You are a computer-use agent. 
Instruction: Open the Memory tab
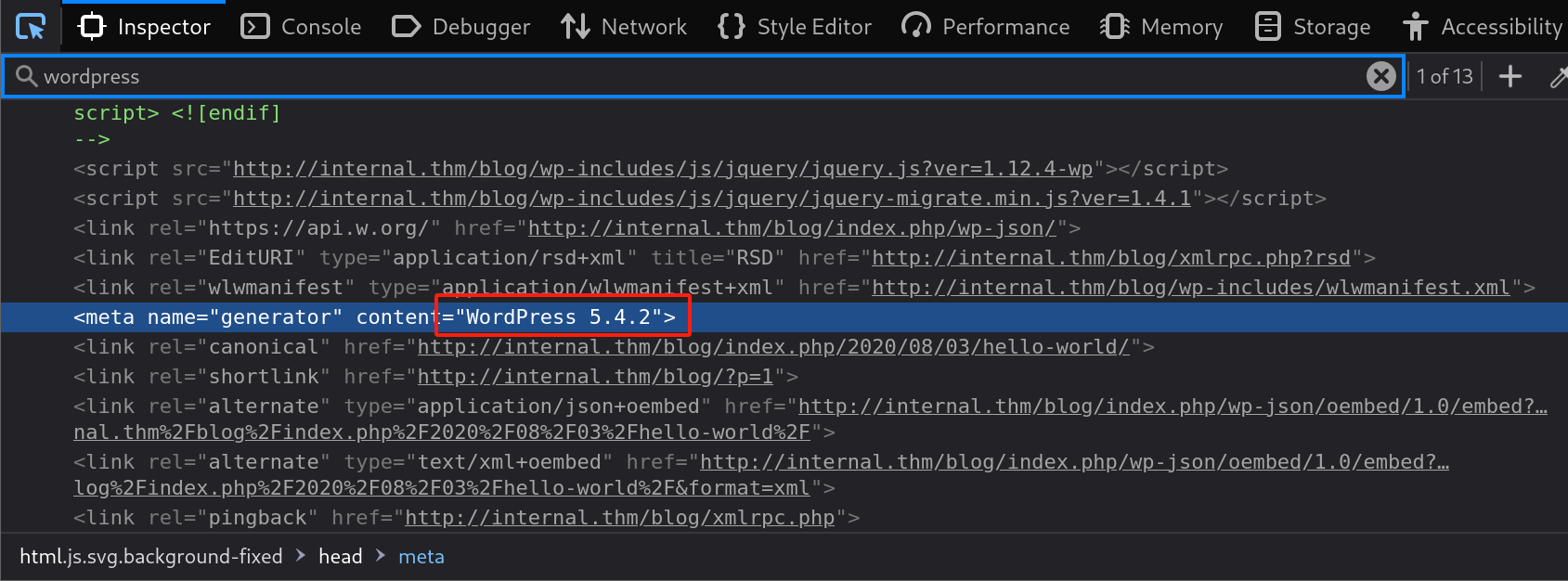[1160, 27]
